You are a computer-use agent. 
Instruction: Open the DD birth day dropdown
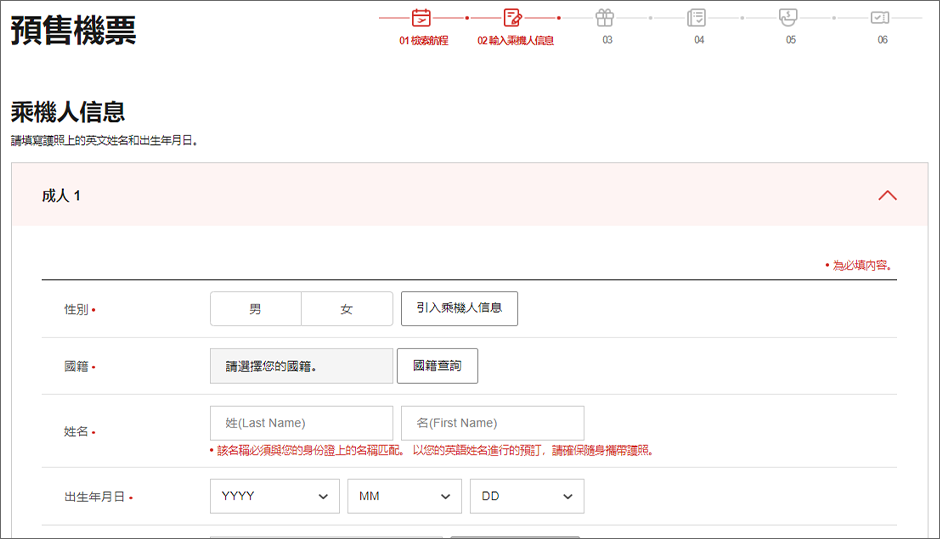526,496
